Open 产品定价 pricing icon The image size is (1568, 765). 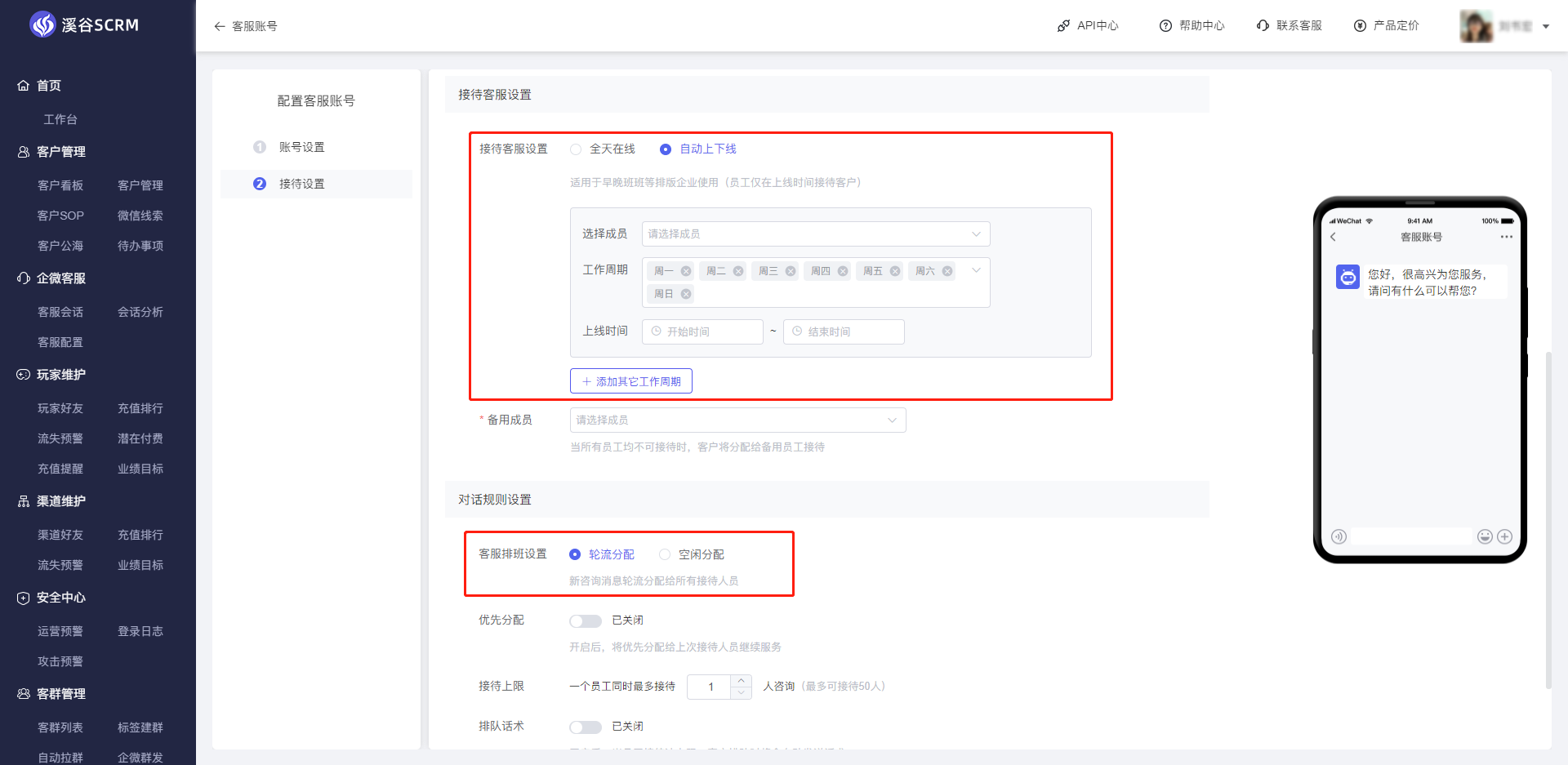click(1360, 26)
